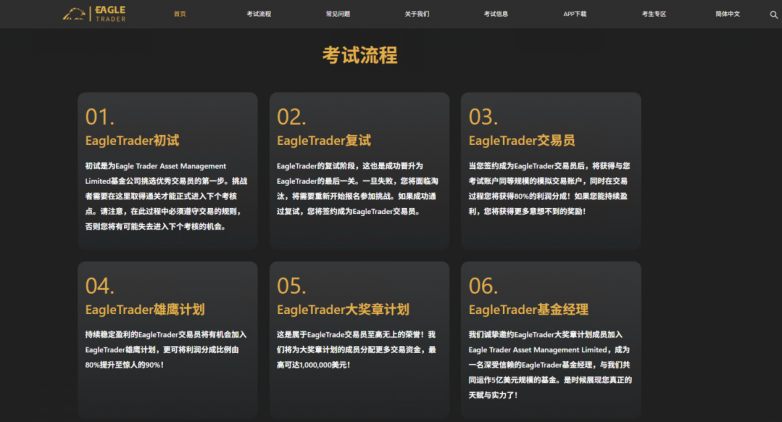782x422 pixels.
Task: Click the step number 04.
Action: pyautogui.click(x=100, y=286)
